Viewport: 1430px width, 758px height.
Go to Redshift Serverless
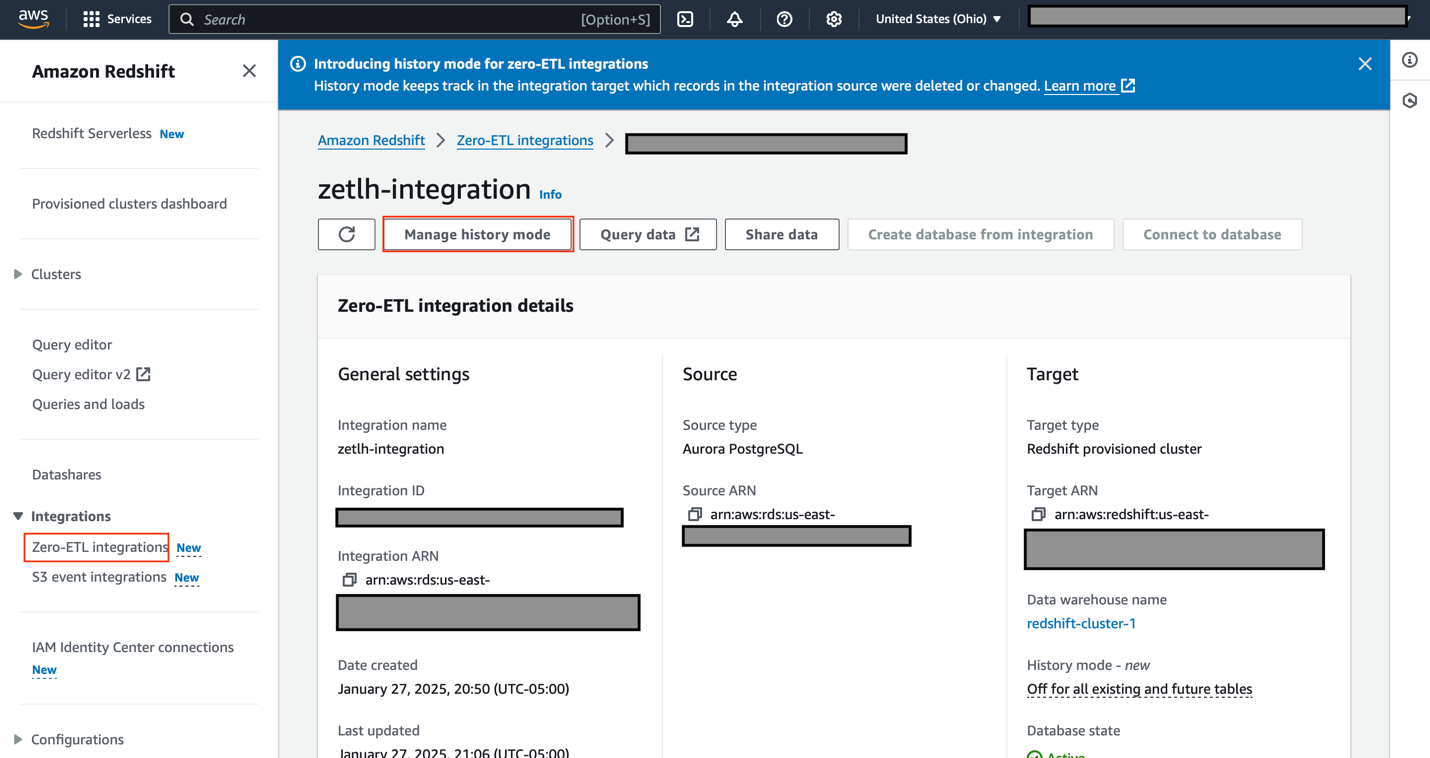coord(92,133)
